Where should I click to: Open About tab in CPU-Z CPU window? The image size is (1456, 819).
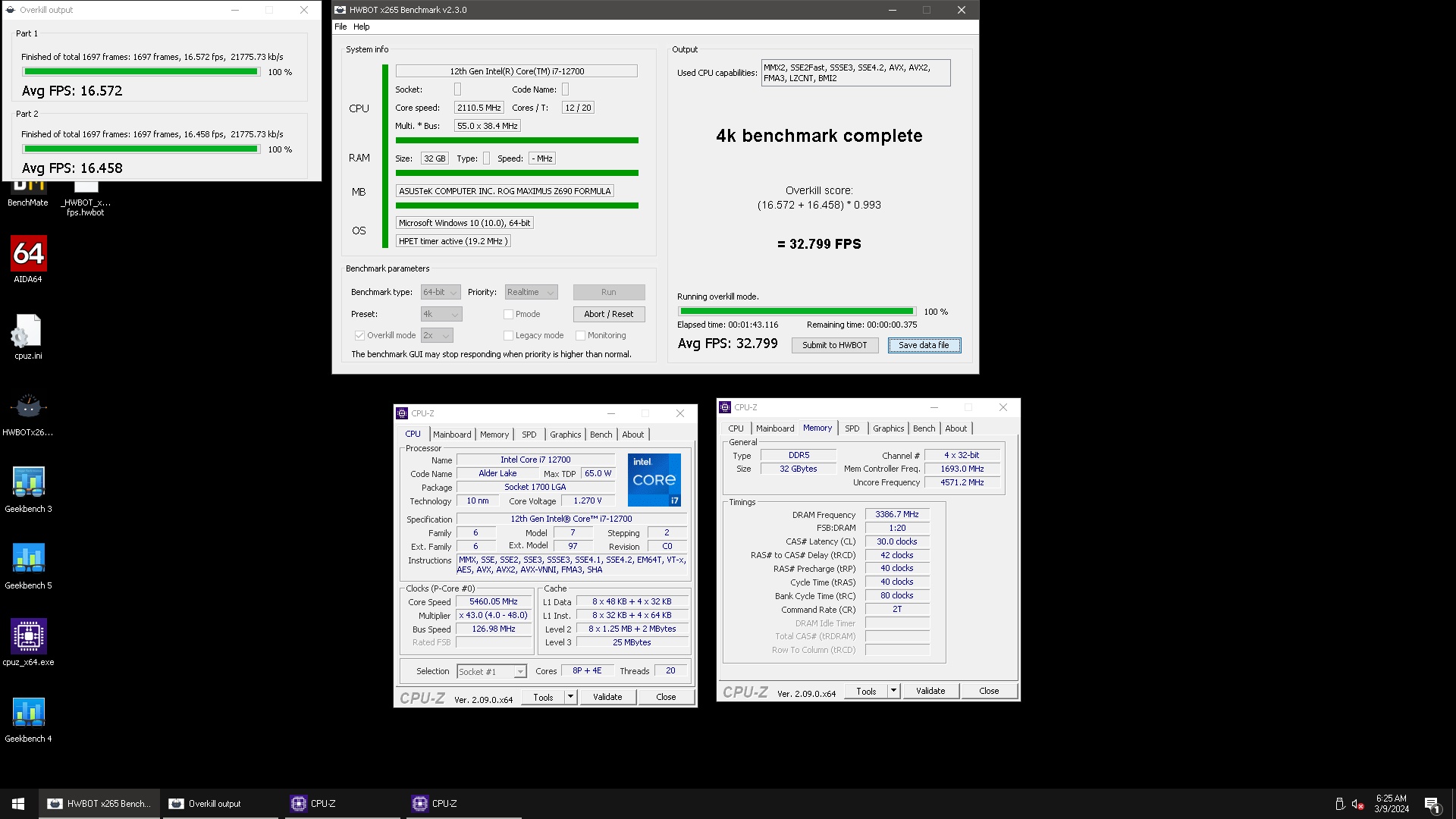pyautogui.click(x=633, y=435)
